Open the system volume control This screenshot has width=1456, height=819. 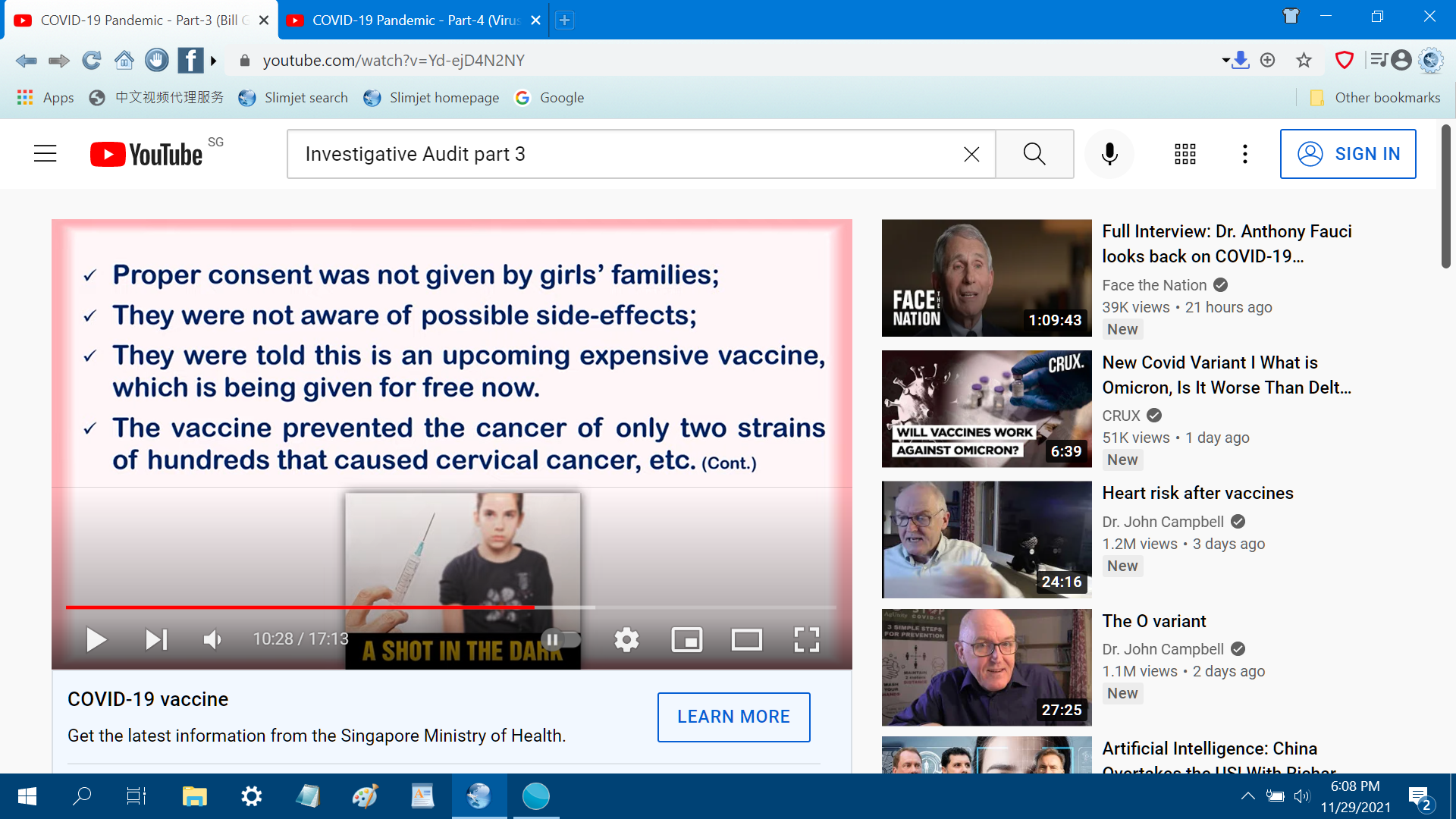[x=1302, y=796]
